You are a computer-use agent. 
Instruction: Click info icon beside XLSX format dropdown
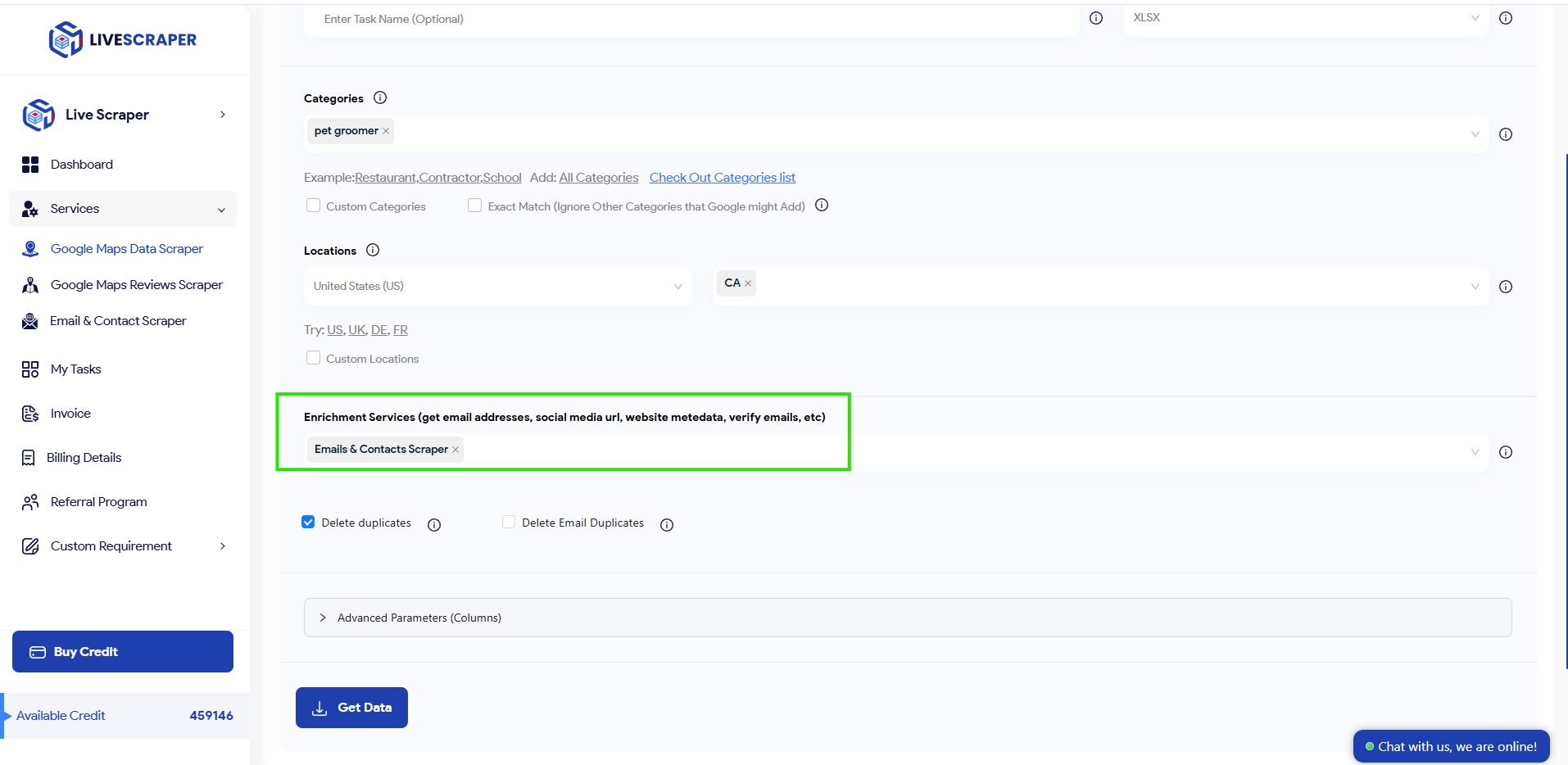[x=1506, y=18]
